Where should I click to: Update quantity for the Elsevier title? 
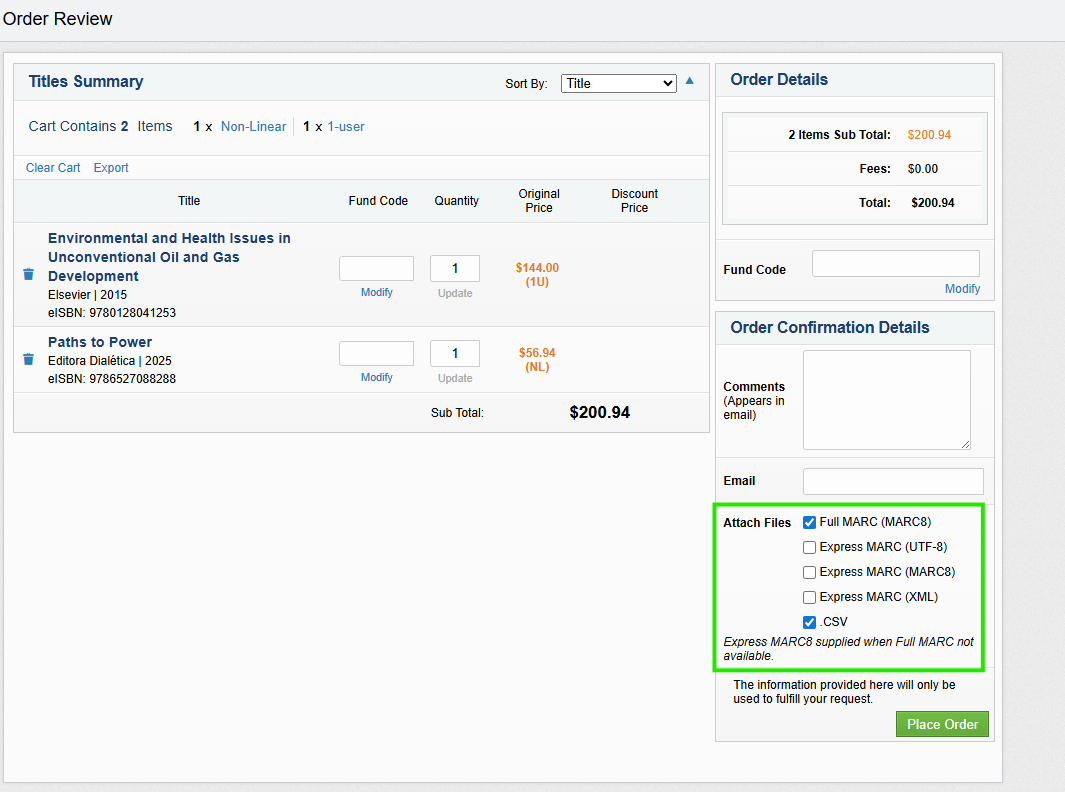click(455, 293)
